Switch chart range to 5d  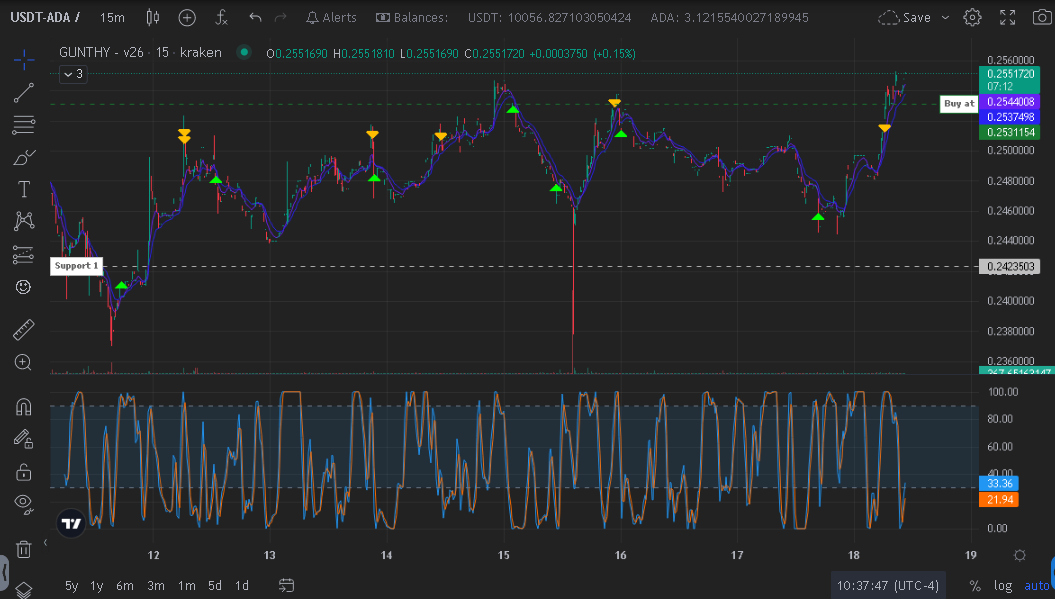pos(215,585)
